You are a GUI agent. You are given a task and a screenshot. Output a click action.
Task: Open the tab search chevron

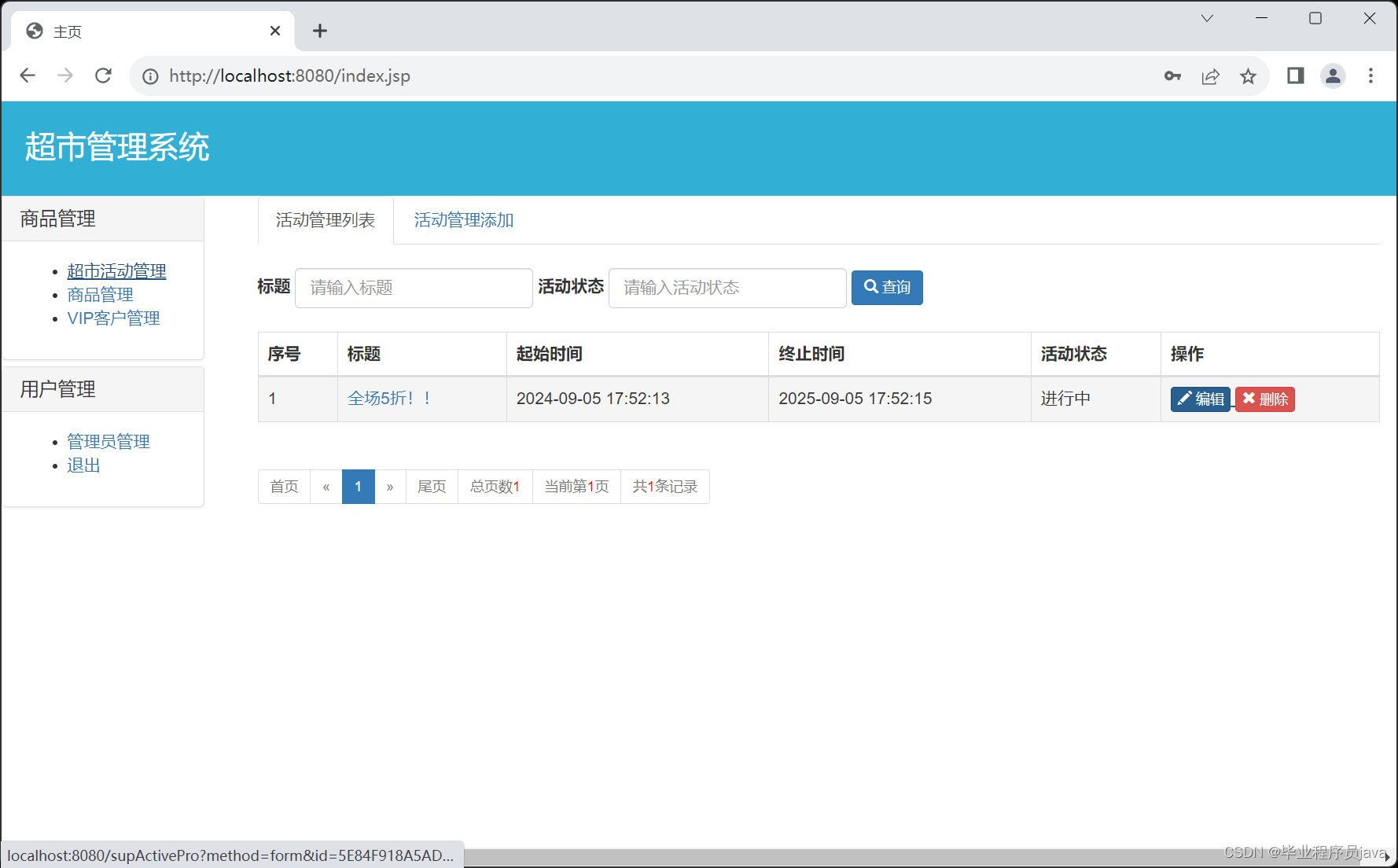[x=1207, y=18]
